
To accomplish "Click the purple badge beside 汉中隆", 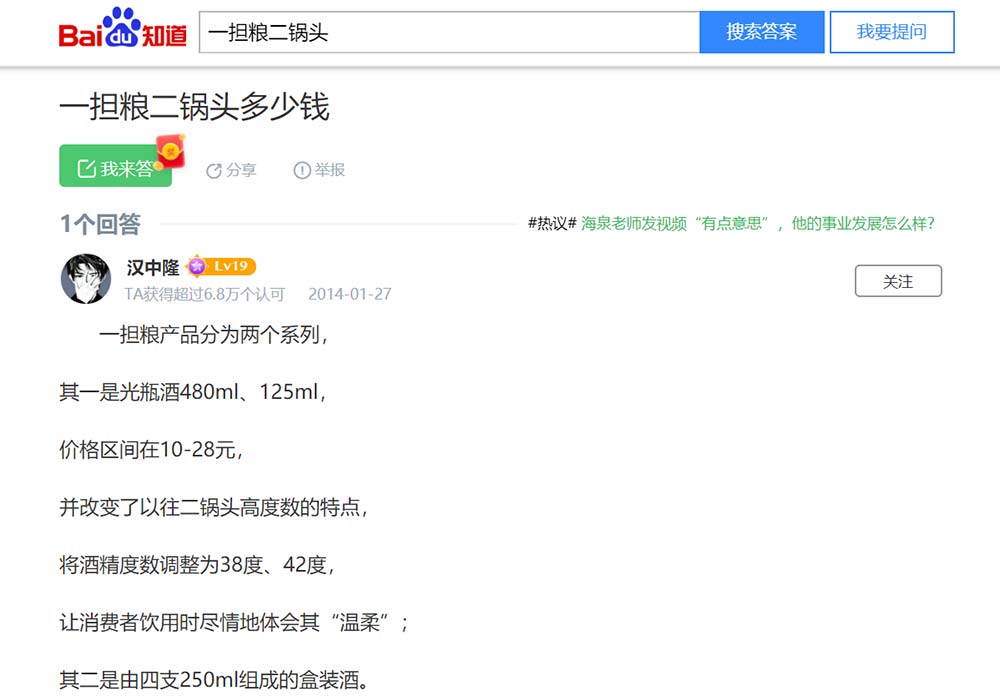I will coord(196,266).
